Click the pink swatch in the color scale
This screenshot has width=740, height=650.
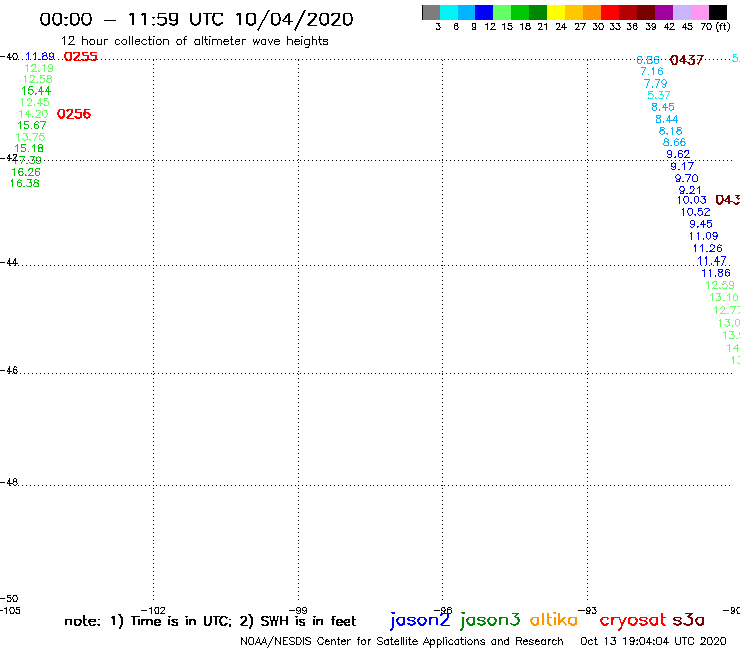click(700, 12)
